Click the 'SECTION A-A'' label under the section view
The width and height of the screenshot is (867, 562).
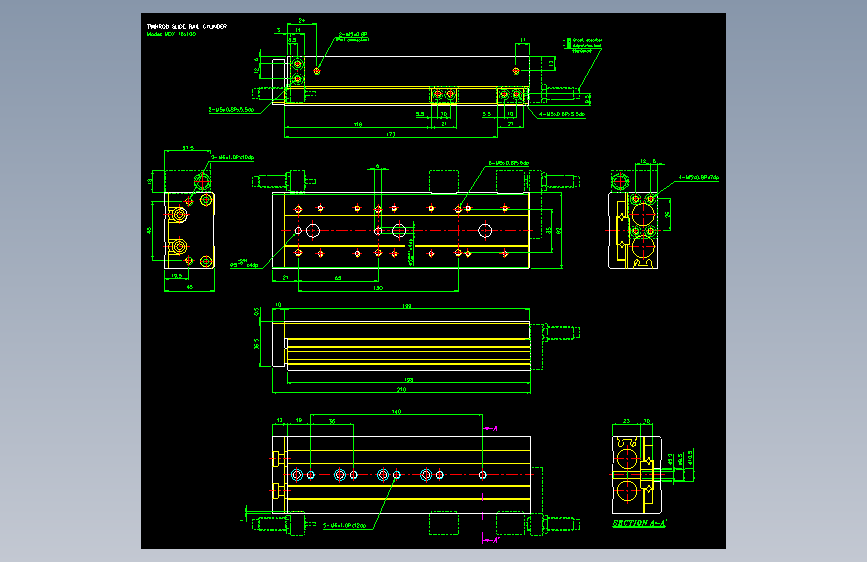pyautogui.click(x=639, y=523)
